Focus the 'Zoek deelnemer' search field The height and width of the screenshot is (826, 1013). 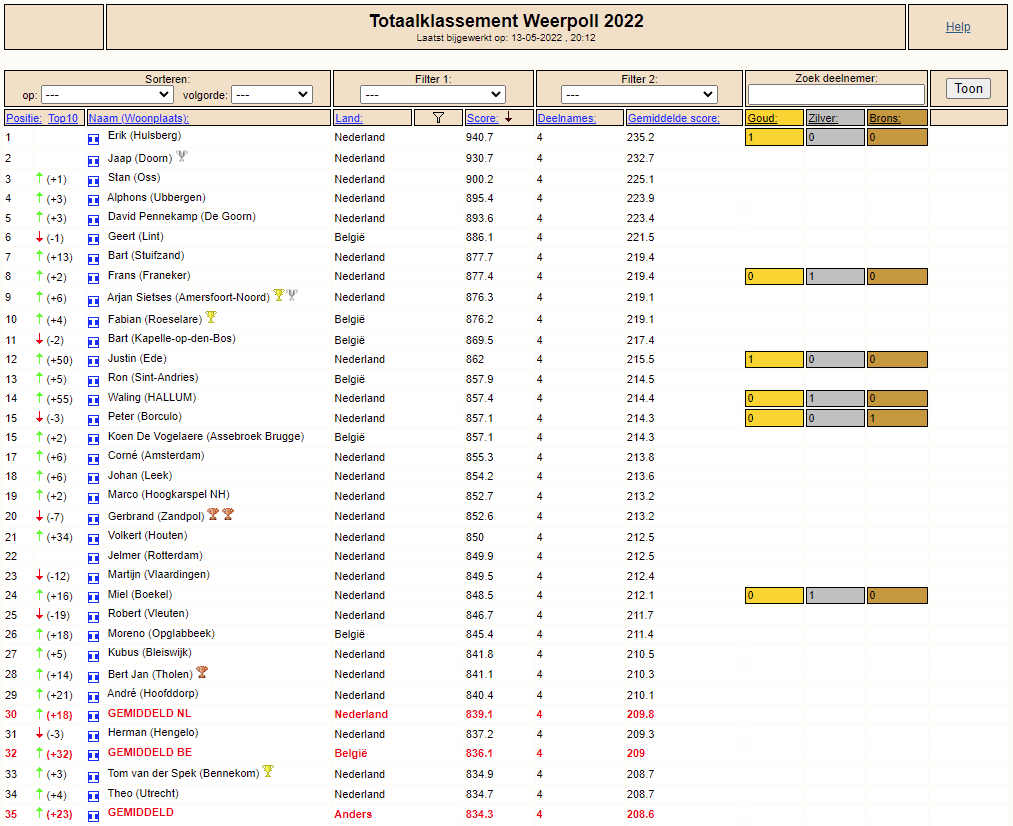pos(836,94)
